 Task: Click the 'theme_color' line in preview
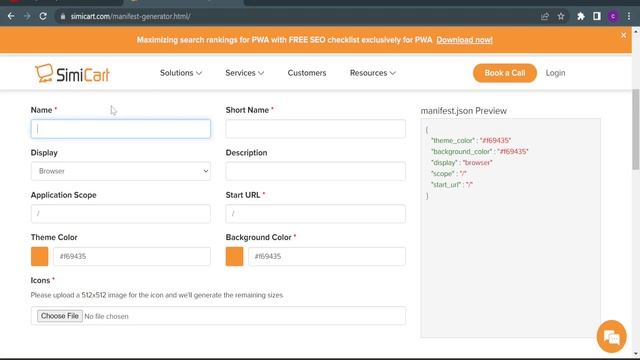471,140
